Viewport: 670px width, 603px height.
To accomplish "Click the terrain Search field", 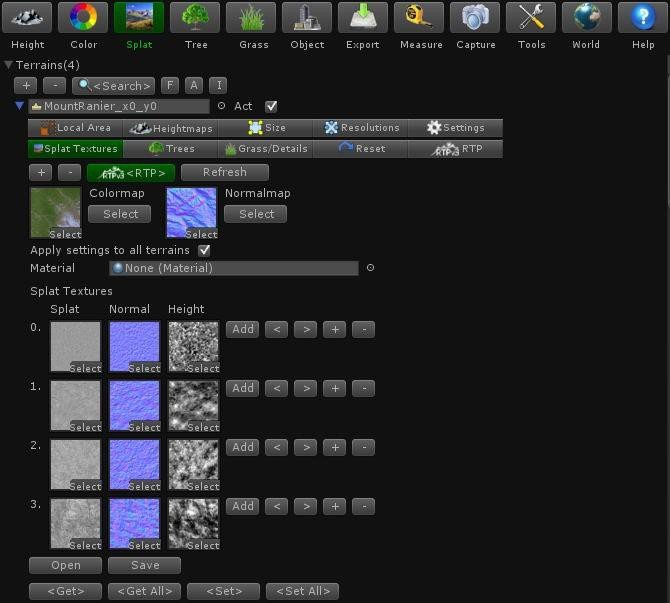I will tap(114, 86).
